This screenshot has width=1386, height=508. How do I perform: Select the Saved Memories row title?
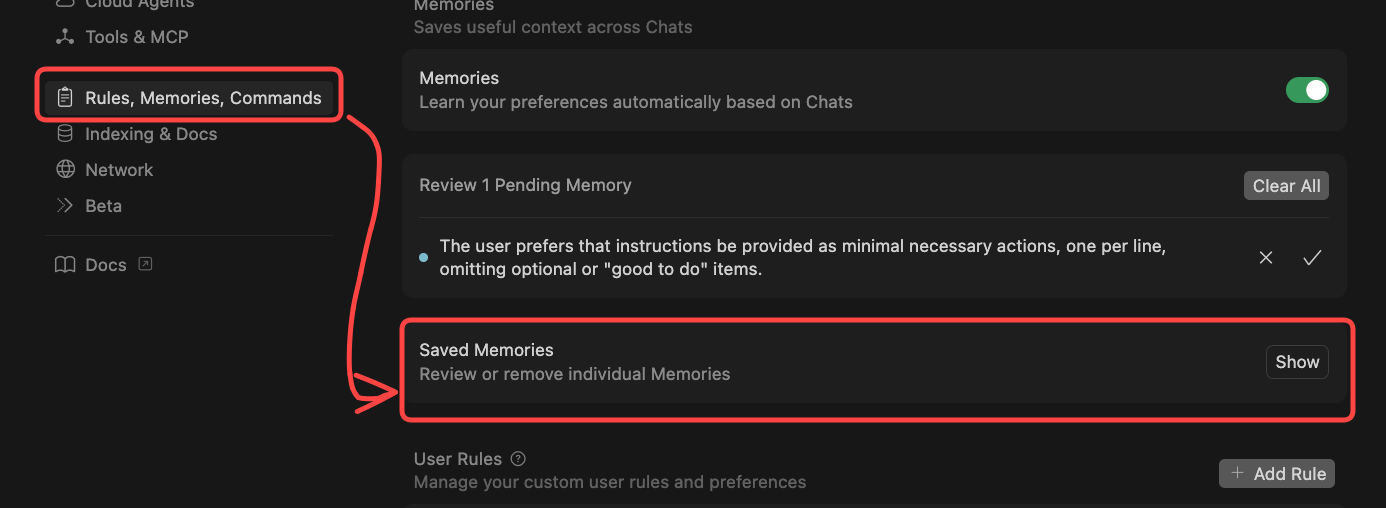pos(486,350)
